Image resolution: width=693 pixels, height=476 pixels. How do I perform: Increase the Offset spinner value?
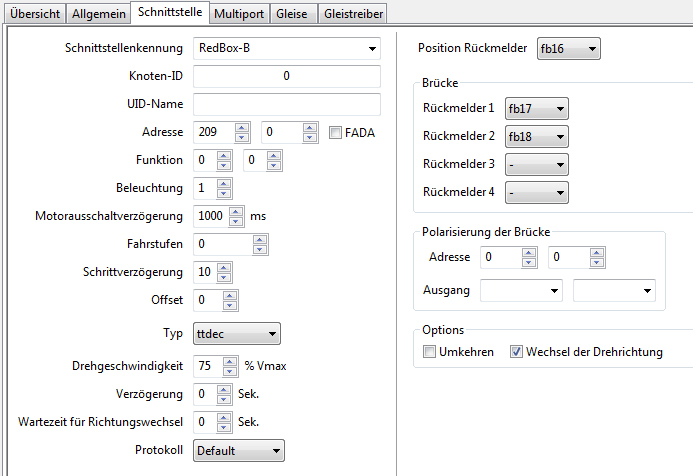pyautogui.click(x=224, y=294)
